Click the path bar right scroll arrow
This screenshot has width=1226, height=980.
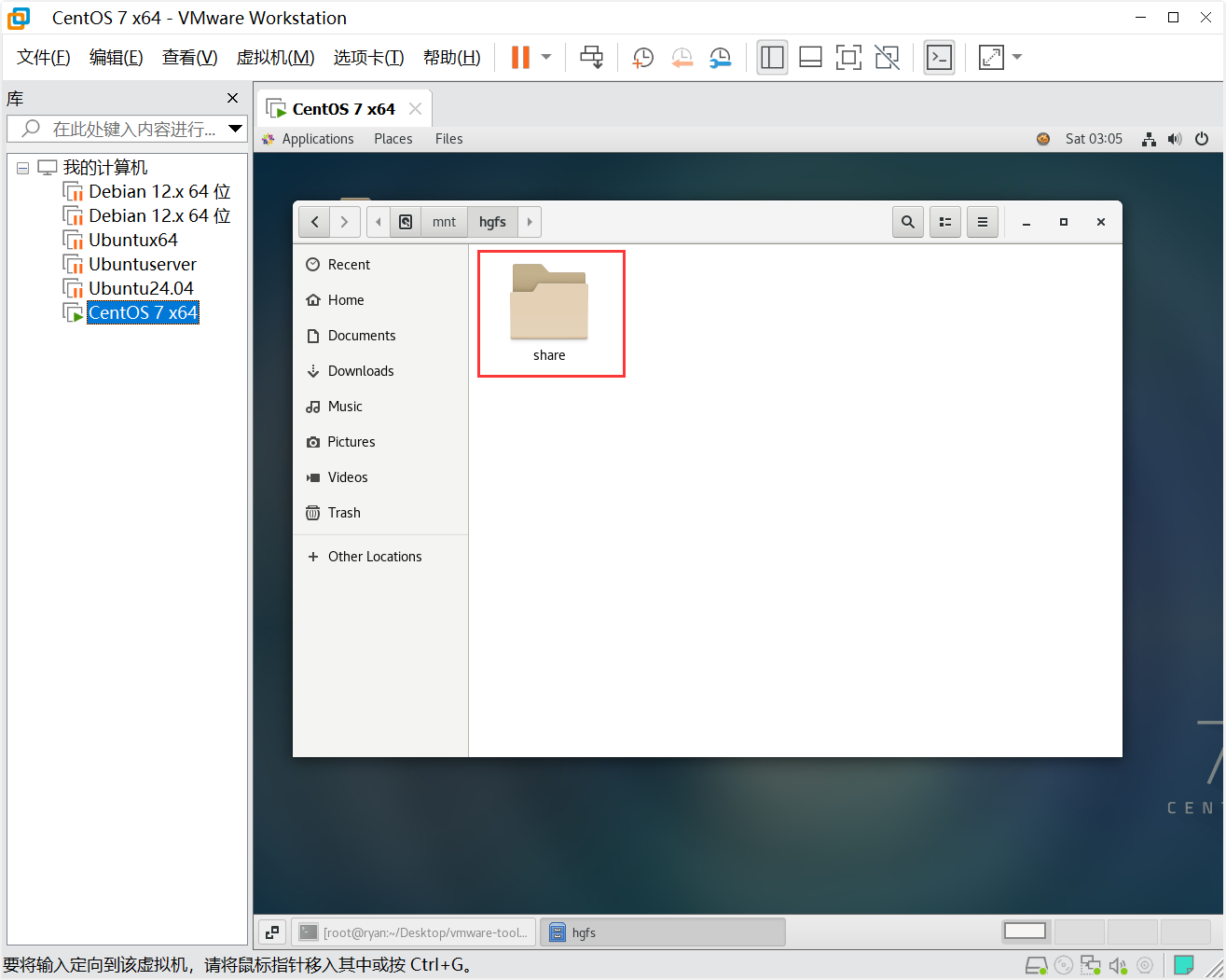(530, 222)
